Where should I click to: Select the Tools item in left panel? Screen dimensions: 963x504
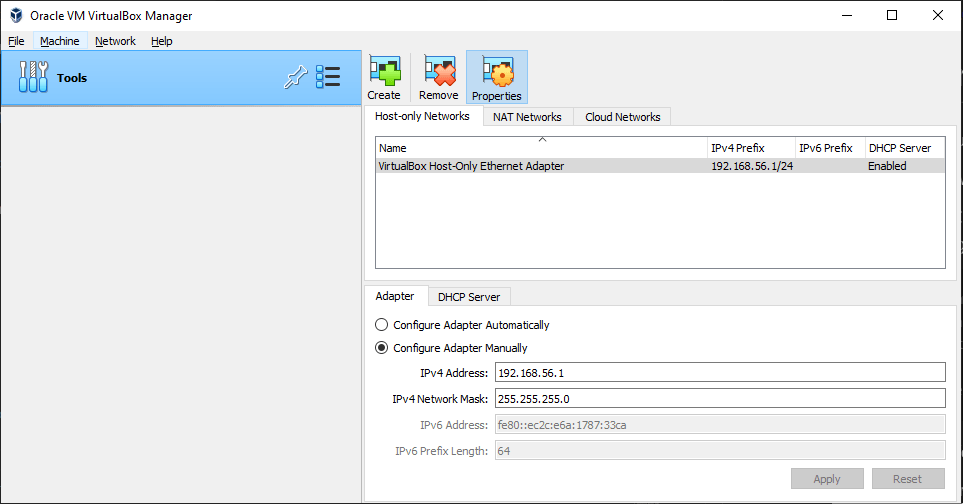181,77
